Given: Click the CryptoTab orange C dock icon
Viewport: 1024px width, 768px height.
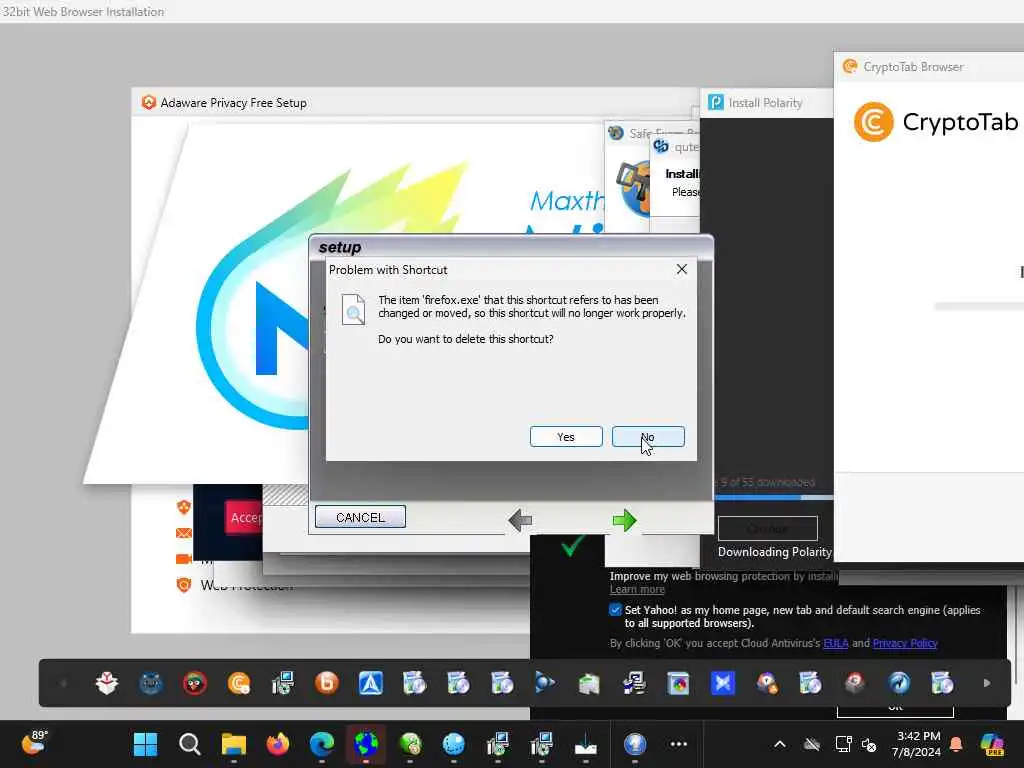Looking at the screenshot, I should (239, 683).
